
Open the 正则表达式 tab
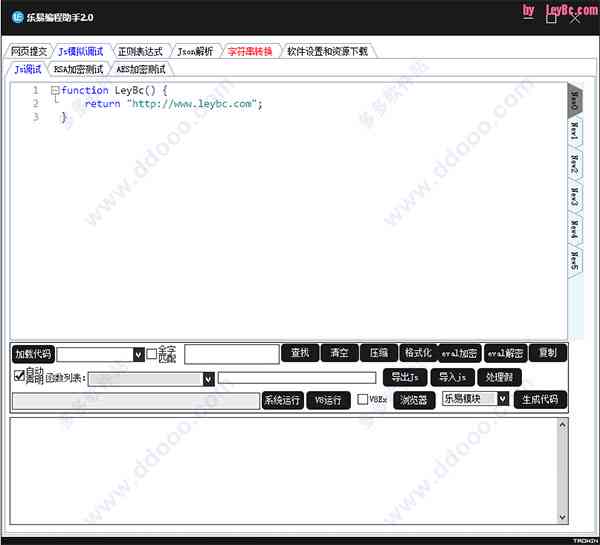[140, 51]
